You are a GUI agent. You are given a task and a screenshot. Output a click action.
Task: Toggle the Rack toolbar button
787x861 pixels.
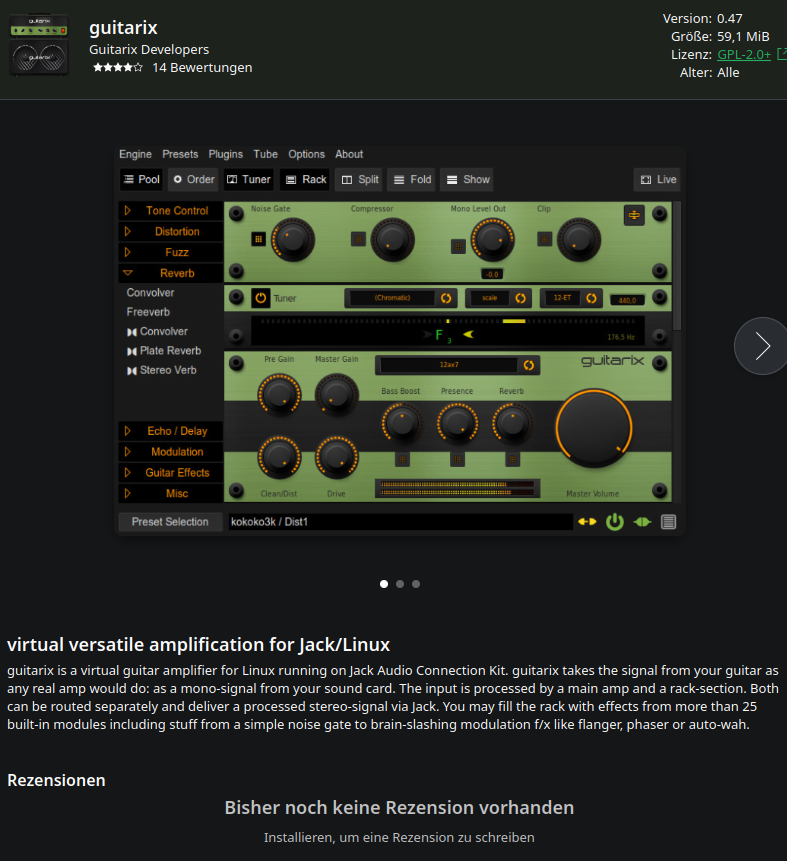point(305,180)
